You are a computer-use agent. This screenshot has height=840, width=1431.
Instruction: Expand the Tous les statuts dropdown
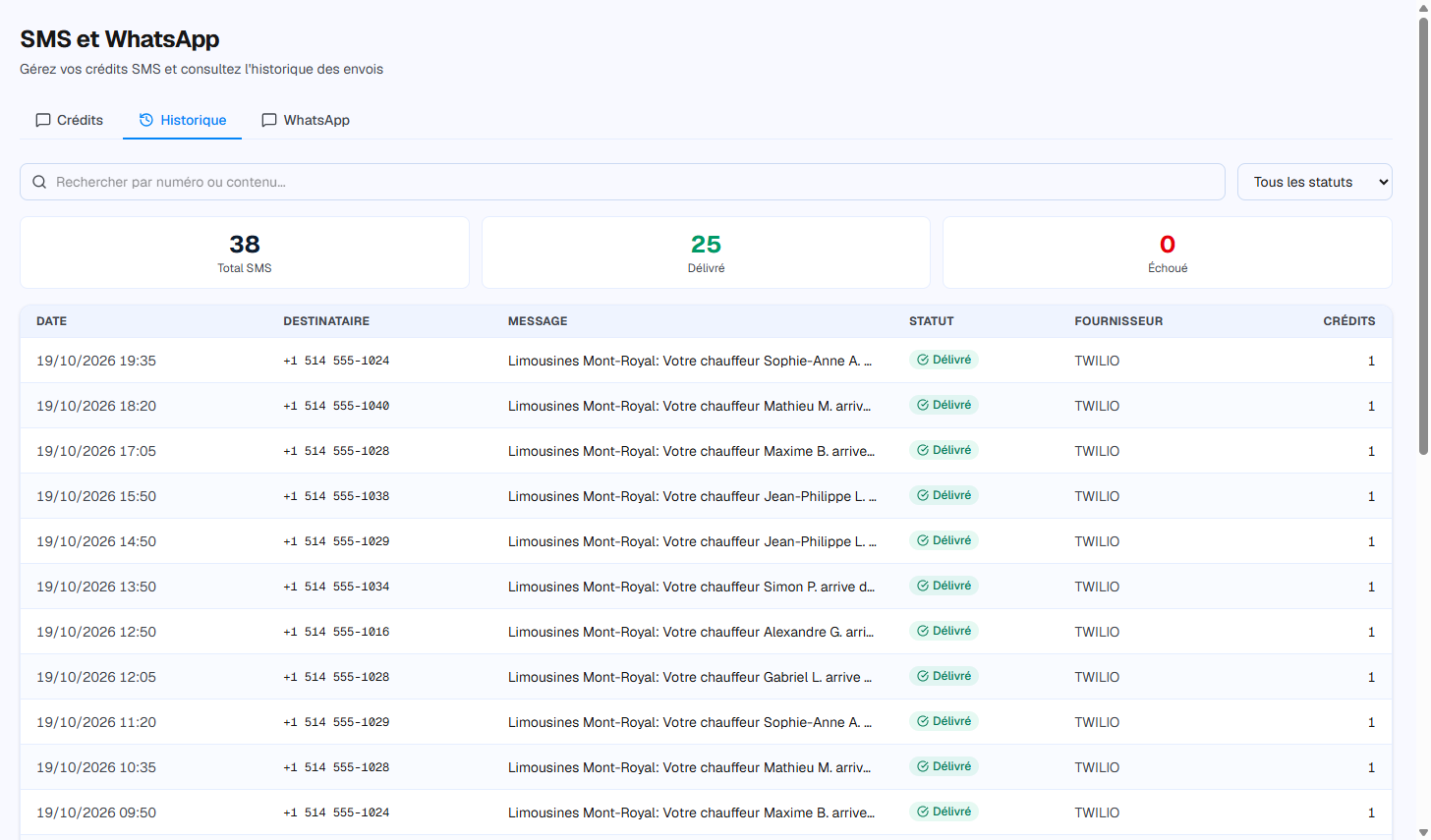[x=1314, y=182]
